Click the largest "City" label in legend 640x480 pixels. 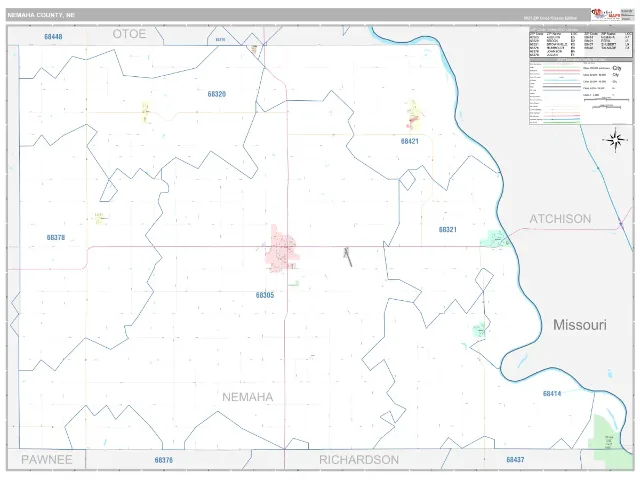coord(617,69)
